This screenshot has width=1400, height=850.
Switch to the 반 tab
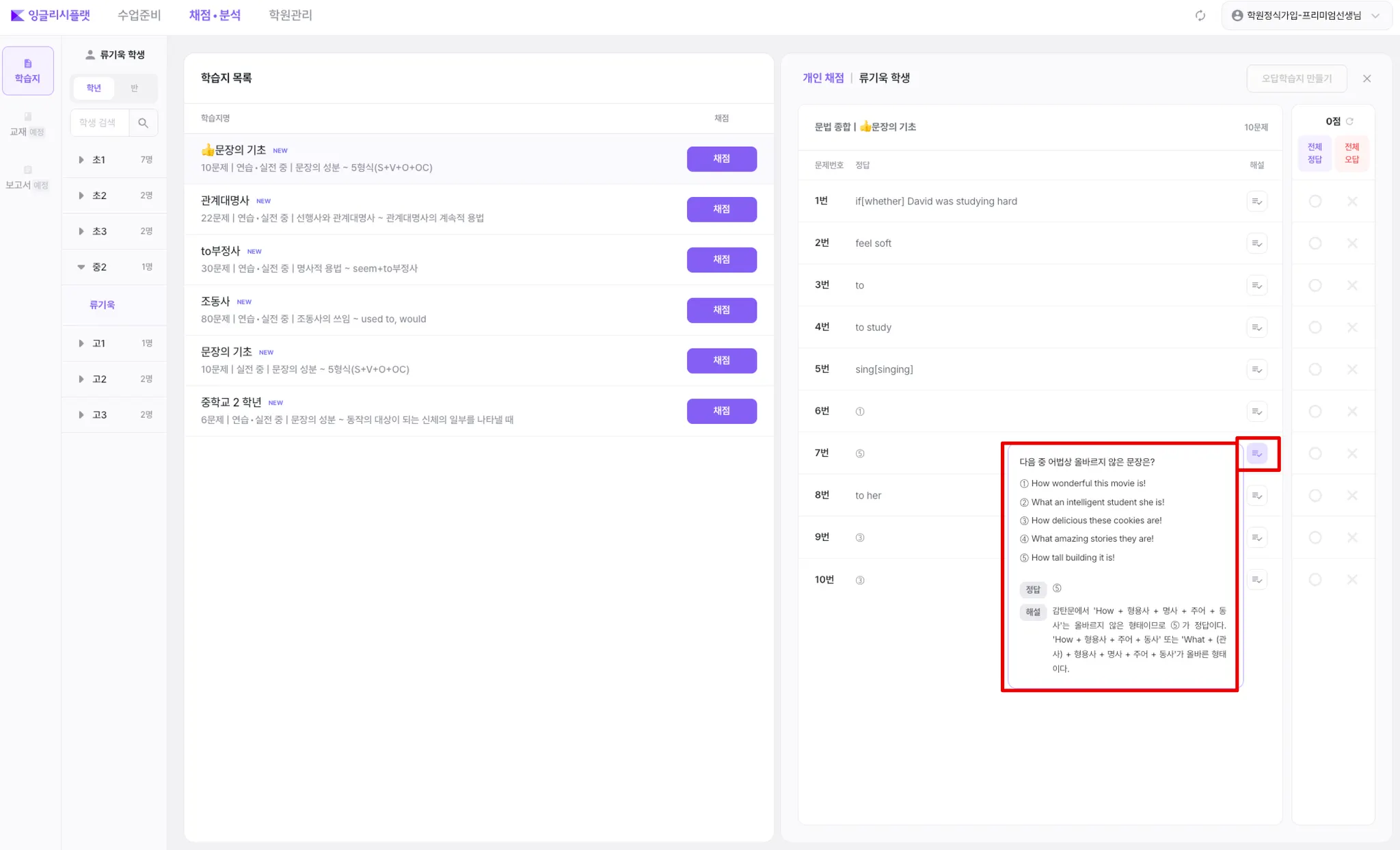coord(134,88)
